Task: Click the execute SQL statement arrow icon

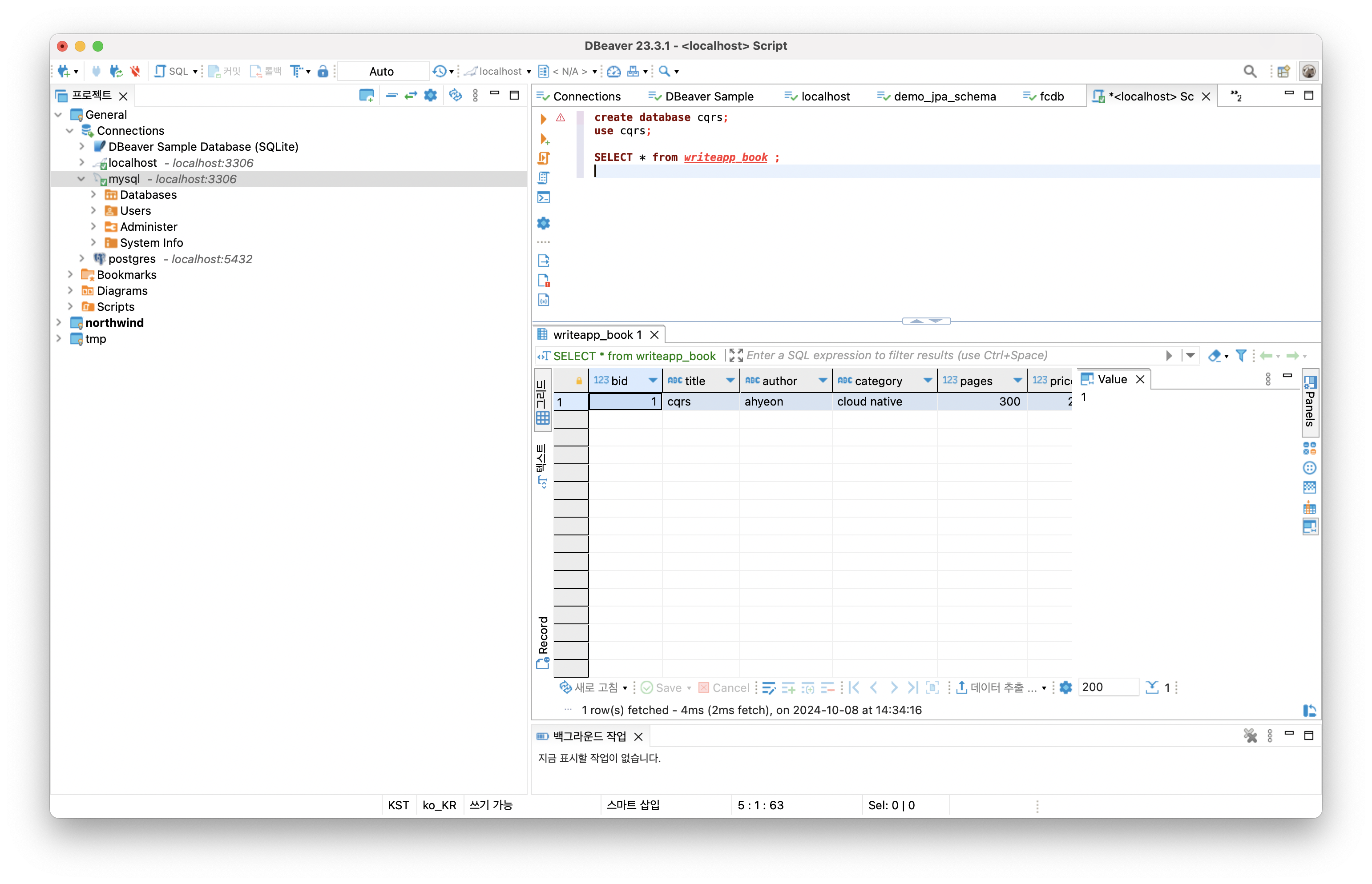Action: (543, 119)
